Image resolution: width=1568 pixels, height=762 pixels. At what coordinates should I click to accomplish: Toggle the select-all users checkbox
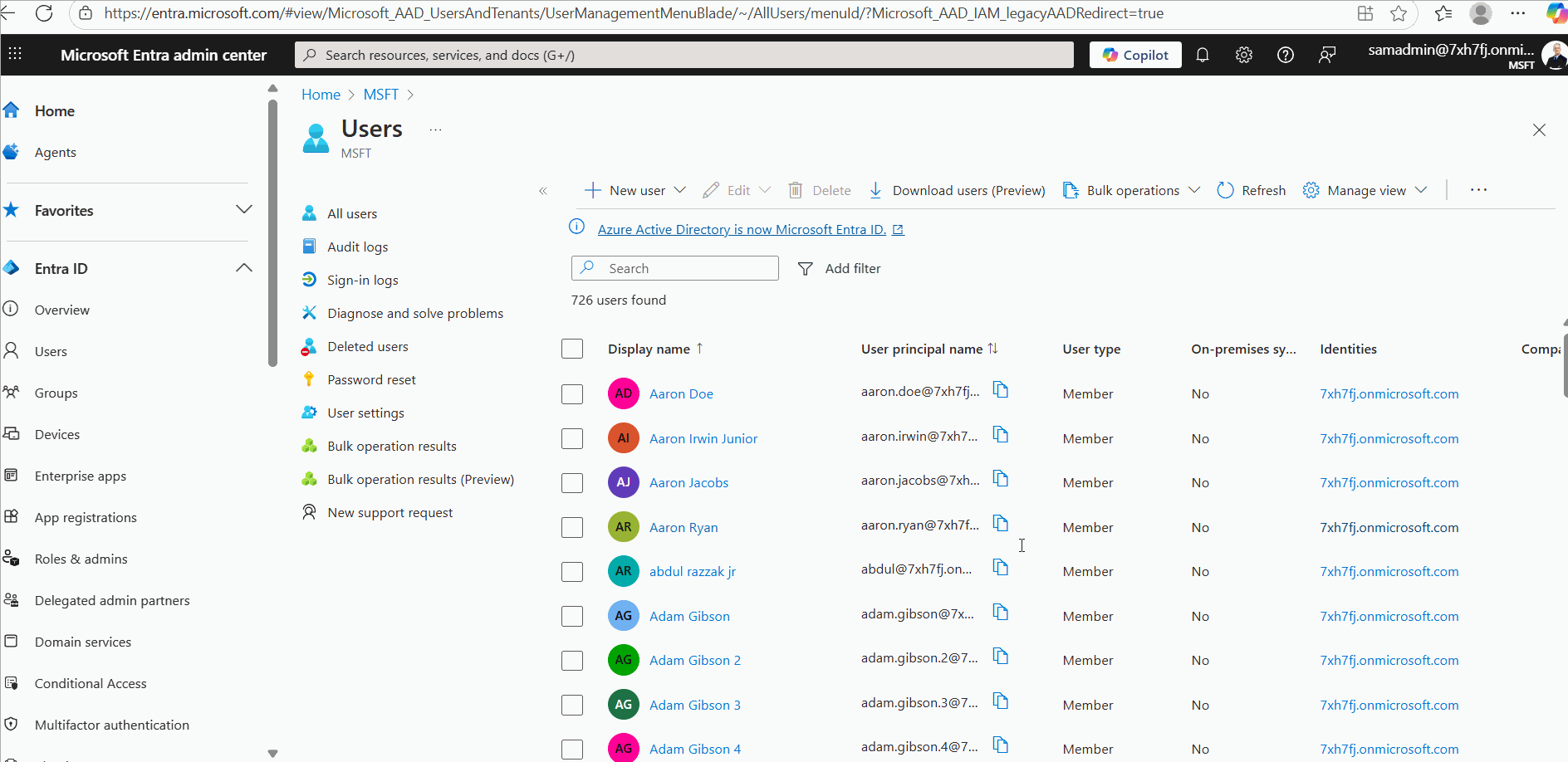tap(572, 349)
